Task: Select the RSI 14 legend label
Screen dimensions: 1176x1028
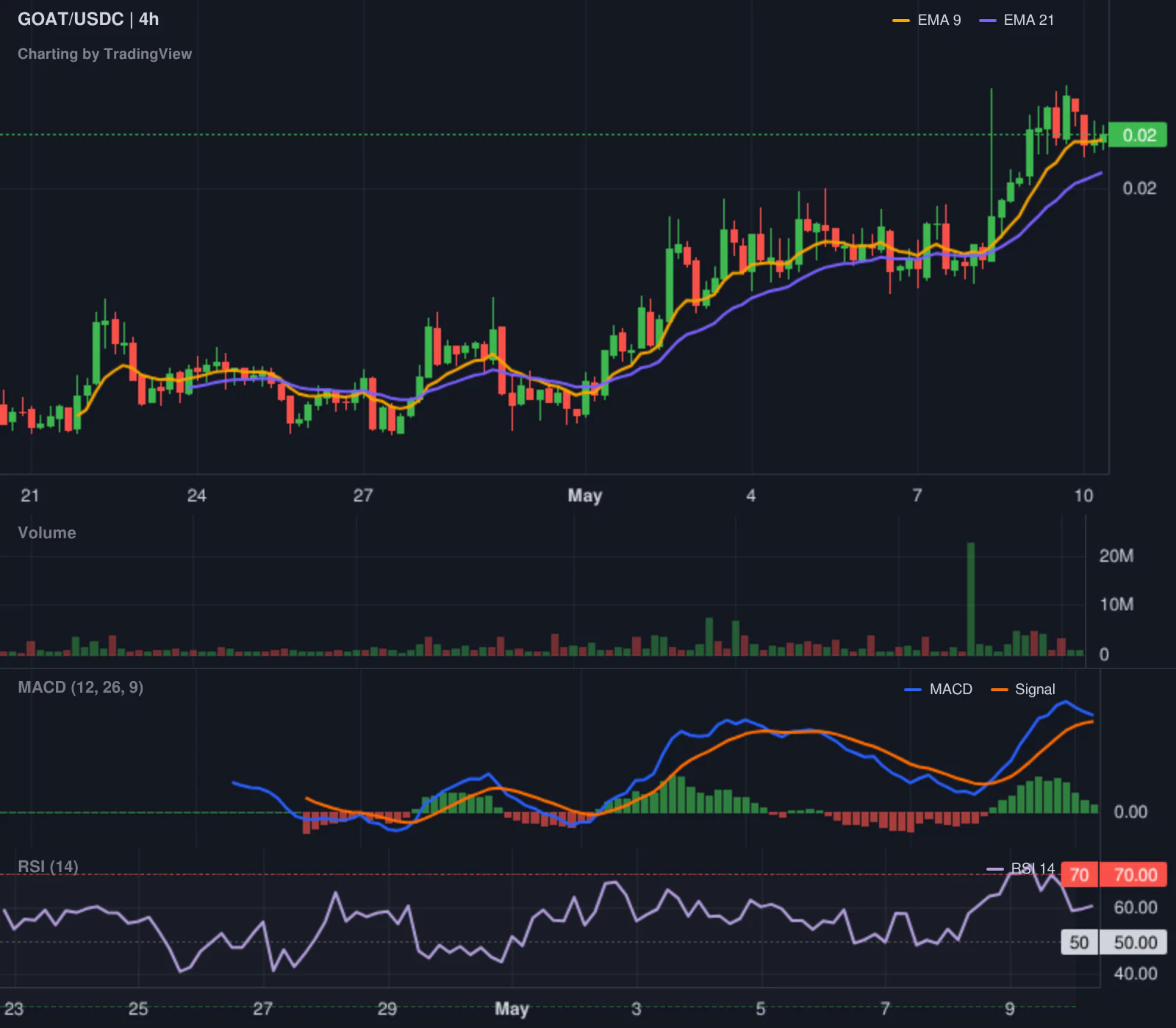Action: [1033, 869]
